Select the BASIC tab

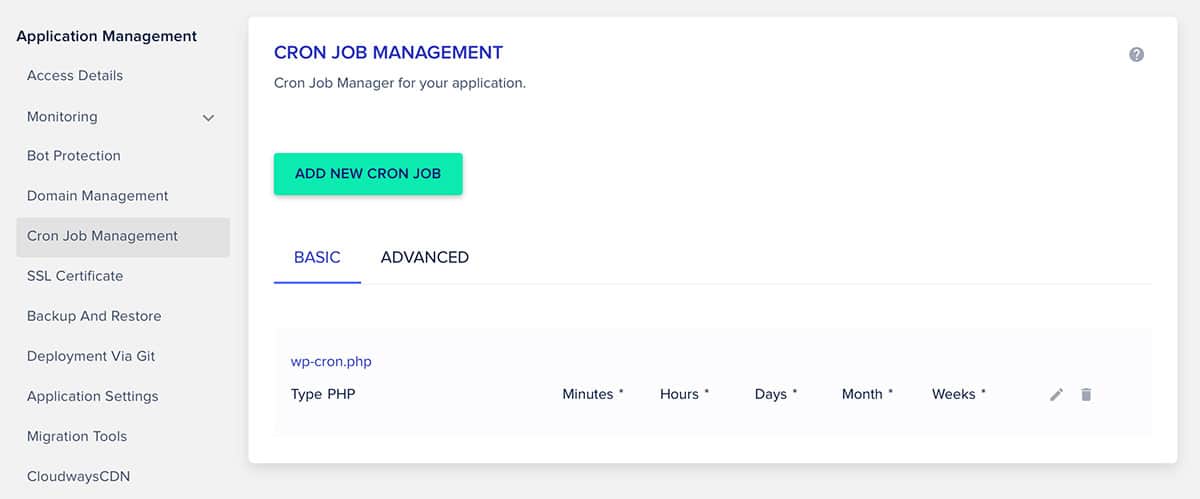[x=317, y=257]
